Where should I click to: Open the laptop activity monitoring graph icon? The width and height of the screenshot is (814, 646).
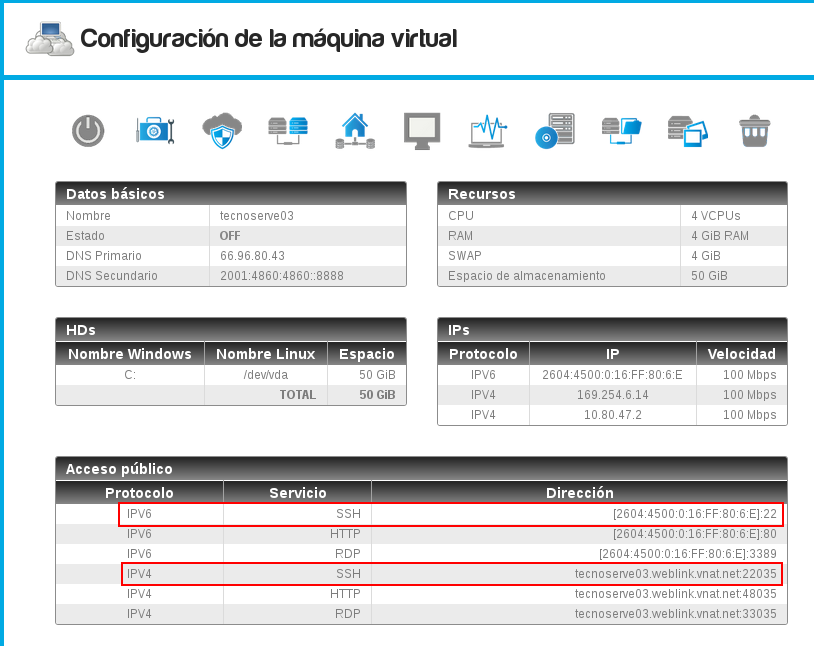[x=487, y=131]
